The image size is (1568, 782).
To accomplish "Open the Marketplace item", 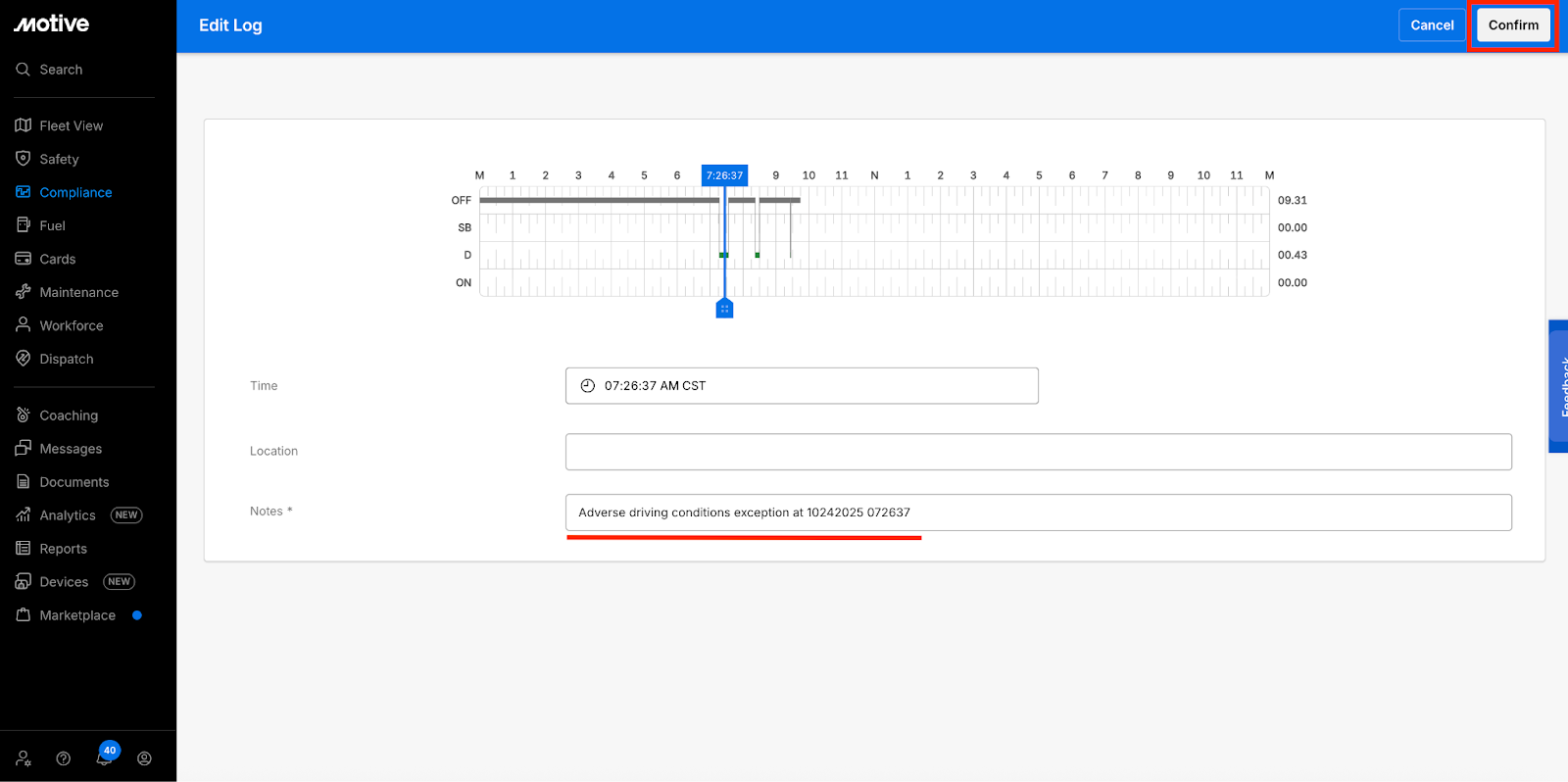I will [x=76, y=615].
